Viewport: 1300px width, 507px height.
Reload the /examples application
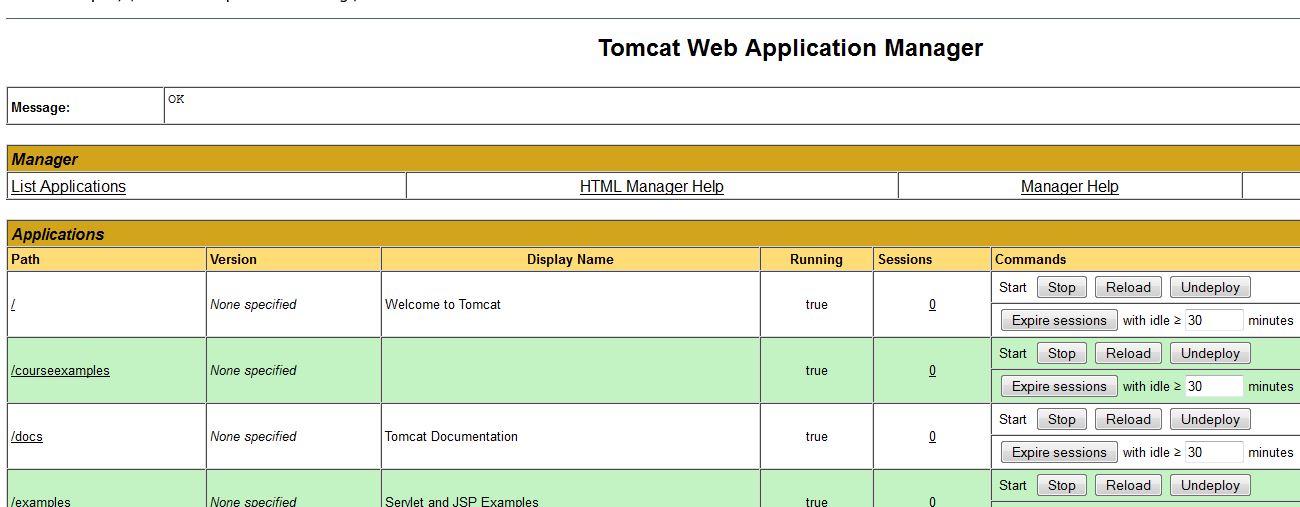pyautogui.click(x=1129, y=485)
